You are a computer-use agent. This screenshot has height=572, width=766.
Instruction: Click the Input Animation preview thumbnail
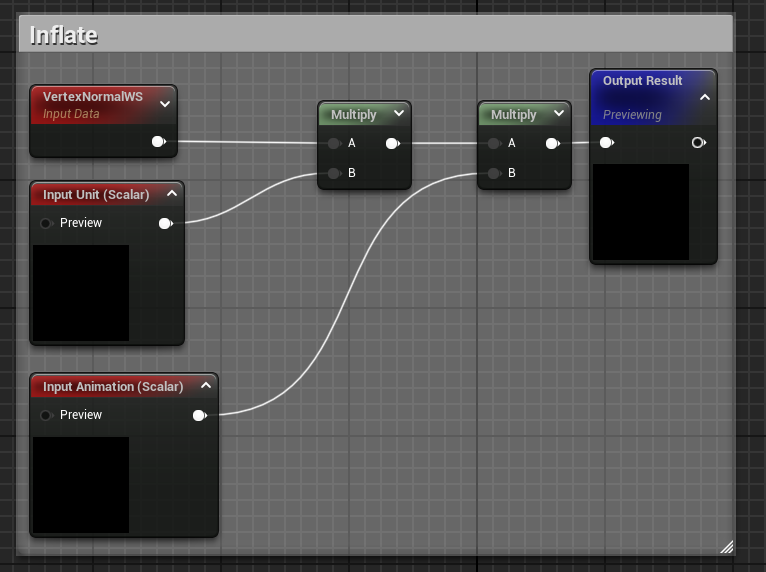[81, 485]
